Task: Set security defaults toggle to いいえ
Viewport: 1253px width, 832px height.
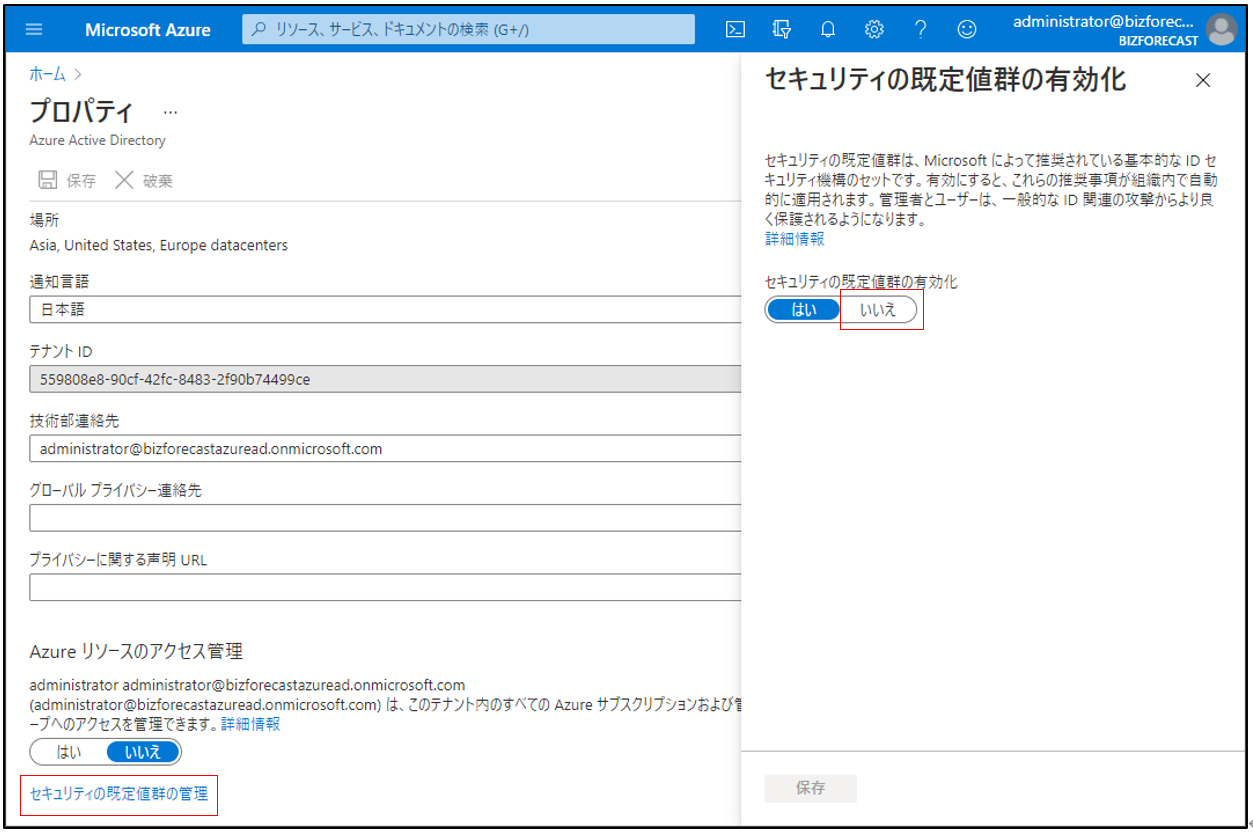Action: point(878,310)
